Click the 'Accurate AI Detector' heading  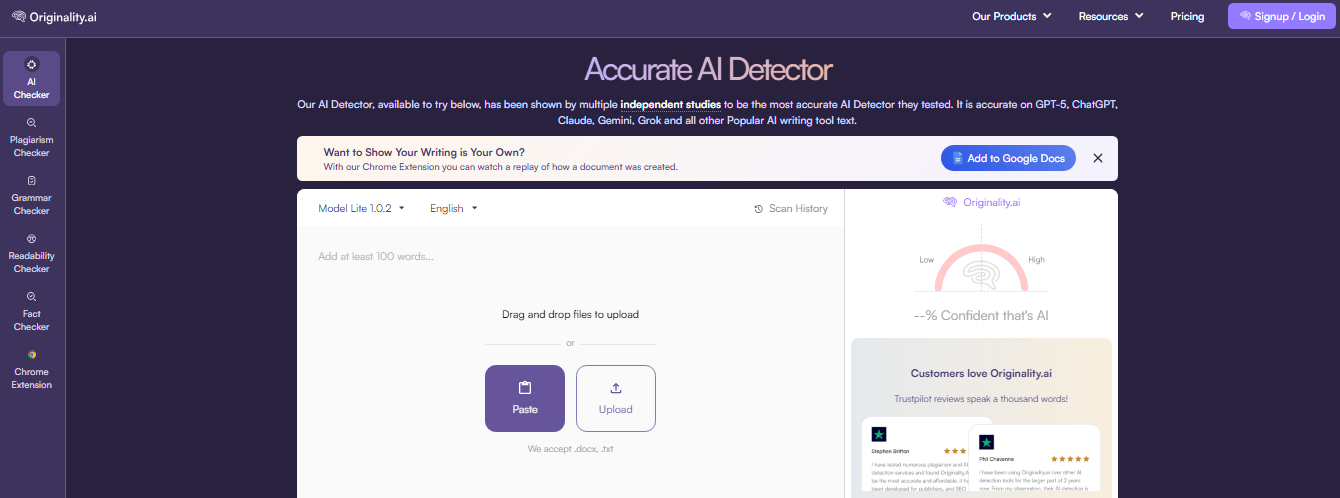[708, 70]
